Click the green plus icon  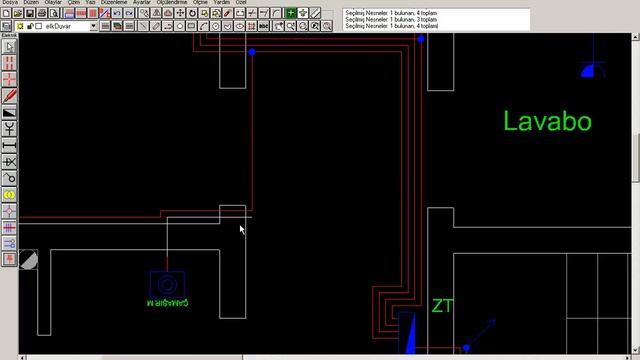pos(291,13)
